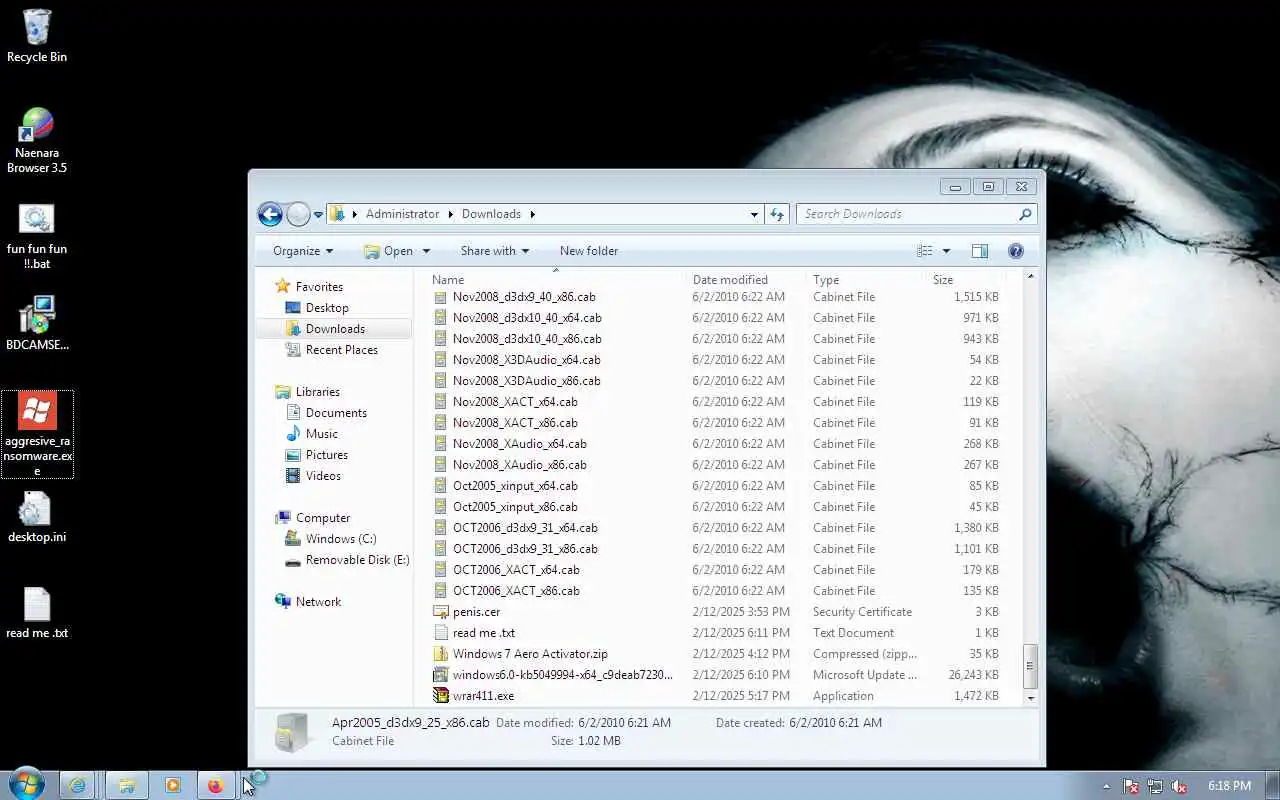Image resolution: width=1280 pixels, height=800 pixels.
Task: Open the Organize dropdown menu
Action: click(303, 251)
